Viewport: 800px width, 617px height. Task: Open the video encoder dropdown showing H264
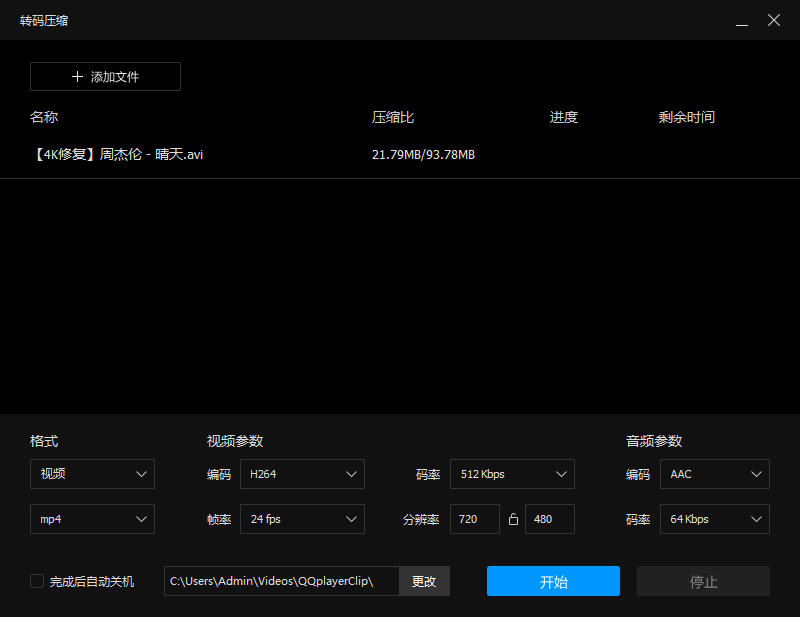point(302,474)
